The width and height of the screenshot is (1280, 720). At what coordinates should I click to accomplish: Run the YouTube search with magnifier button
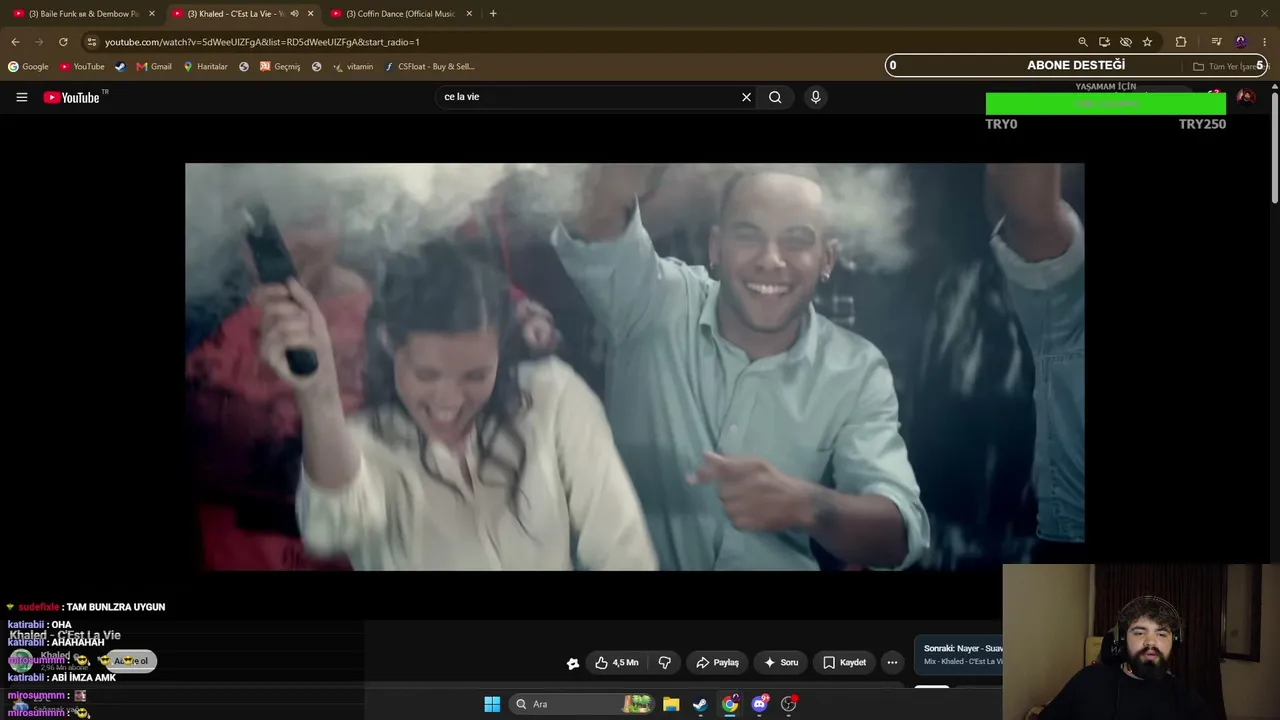click(x=775, y=97)
